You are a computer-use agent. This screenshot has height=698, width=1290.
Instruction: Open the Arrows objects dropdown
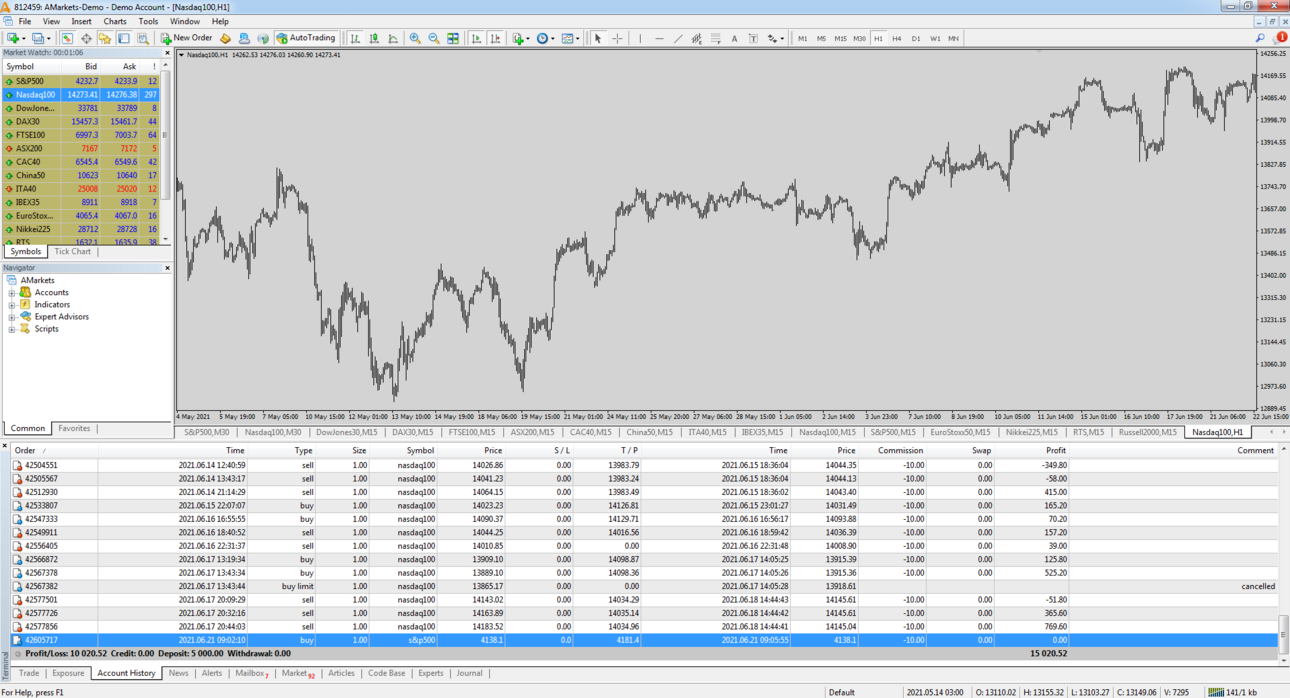(775, 38)
